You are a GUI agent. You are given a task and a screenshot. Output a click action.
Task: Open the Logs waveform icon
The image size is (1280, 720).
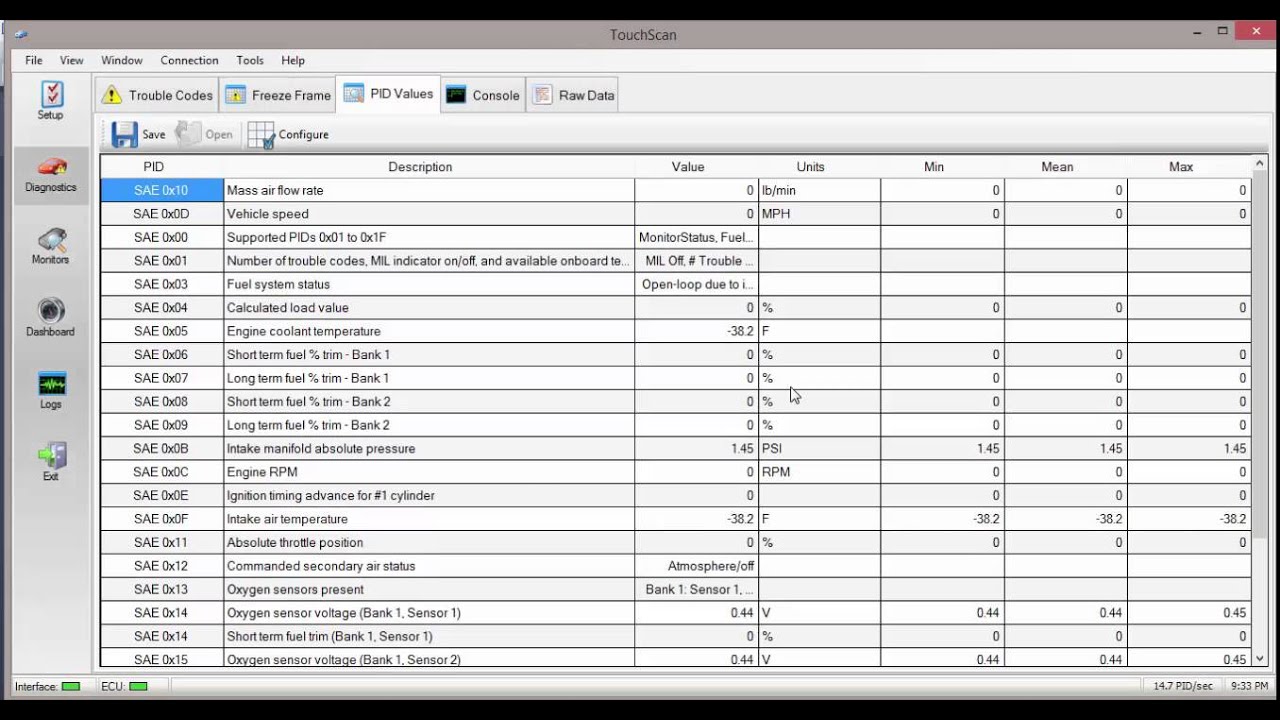click(x=51, y=384)
